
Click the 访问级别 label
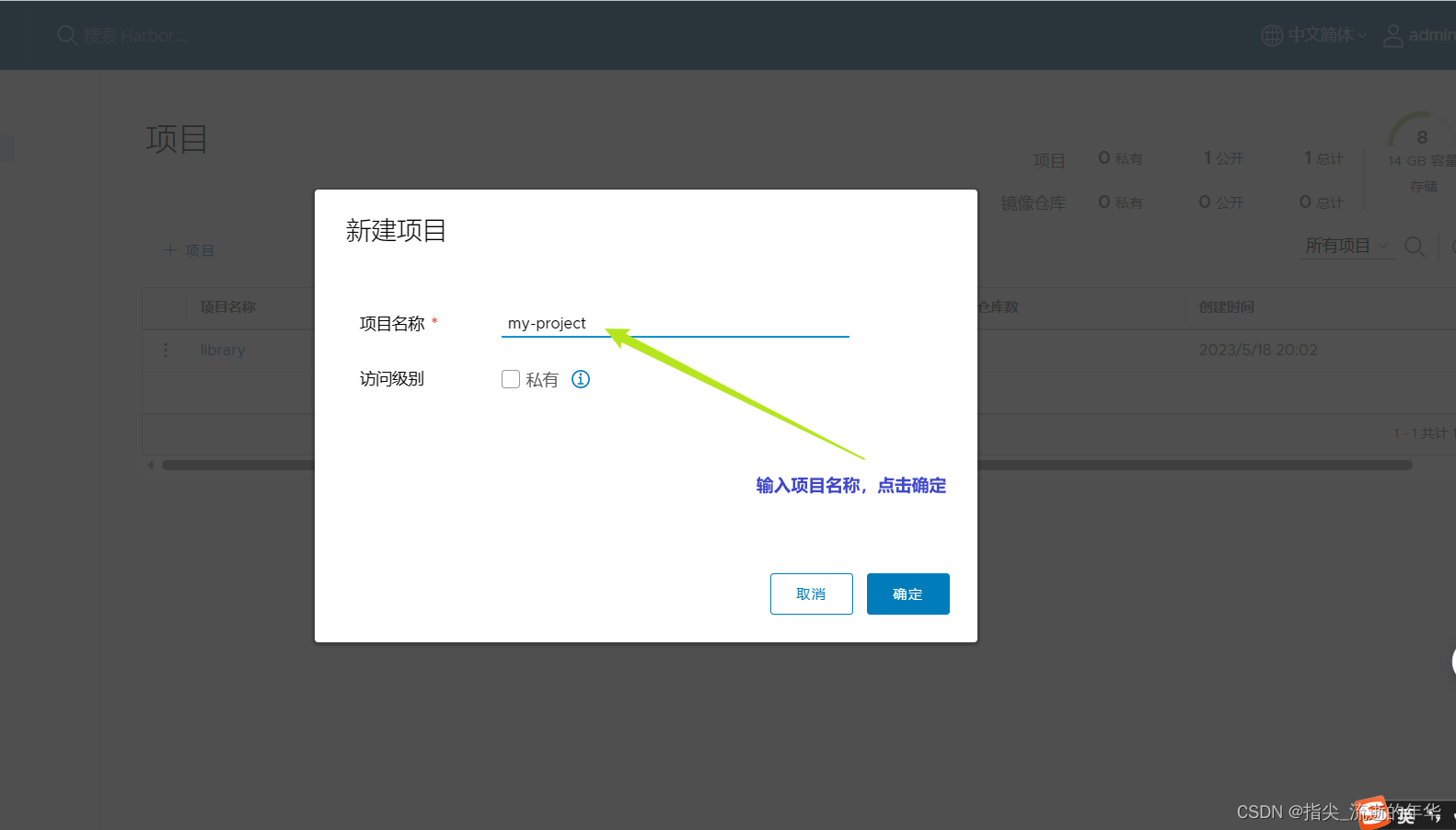pos(392,379)
